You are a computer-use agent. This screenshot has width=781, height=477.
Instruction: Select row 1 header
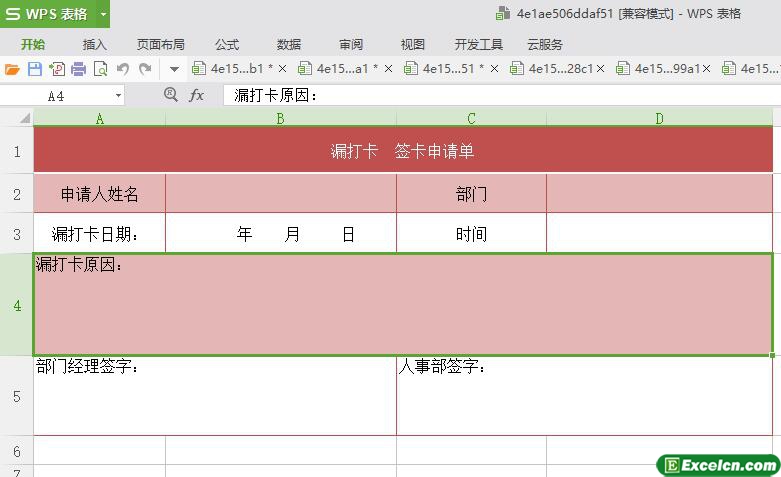coord(16,150)
